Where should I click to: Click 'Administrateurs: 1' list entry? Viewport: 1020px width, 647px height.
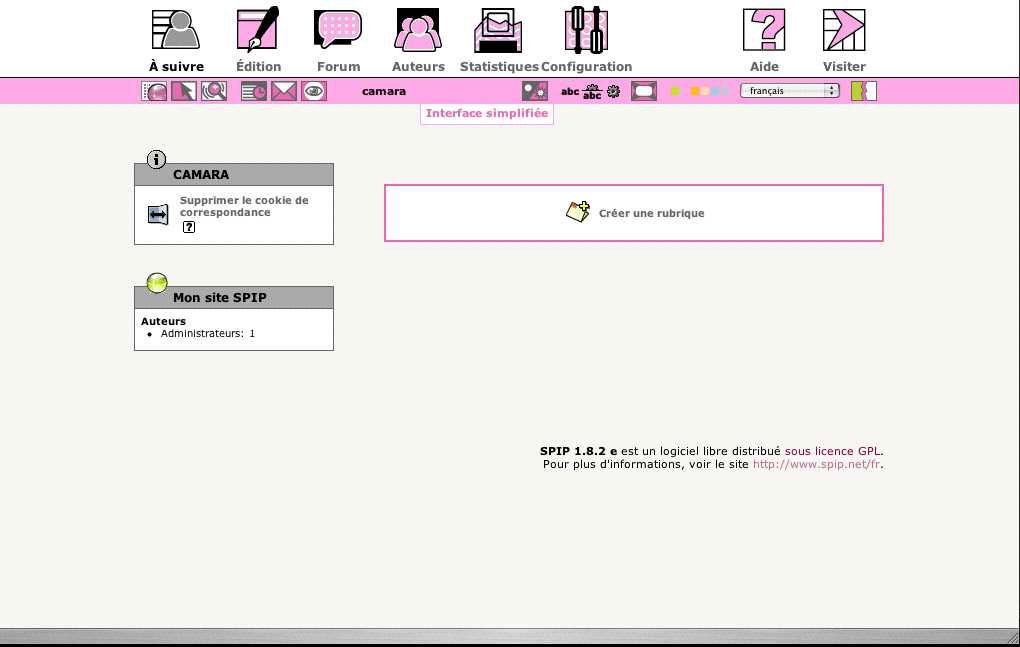pyautogui.click(x=208, y=334)
